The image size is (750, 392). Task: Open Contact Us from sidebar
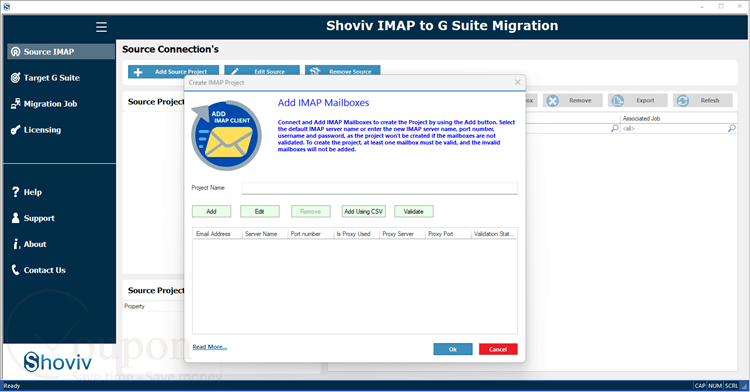44,270
